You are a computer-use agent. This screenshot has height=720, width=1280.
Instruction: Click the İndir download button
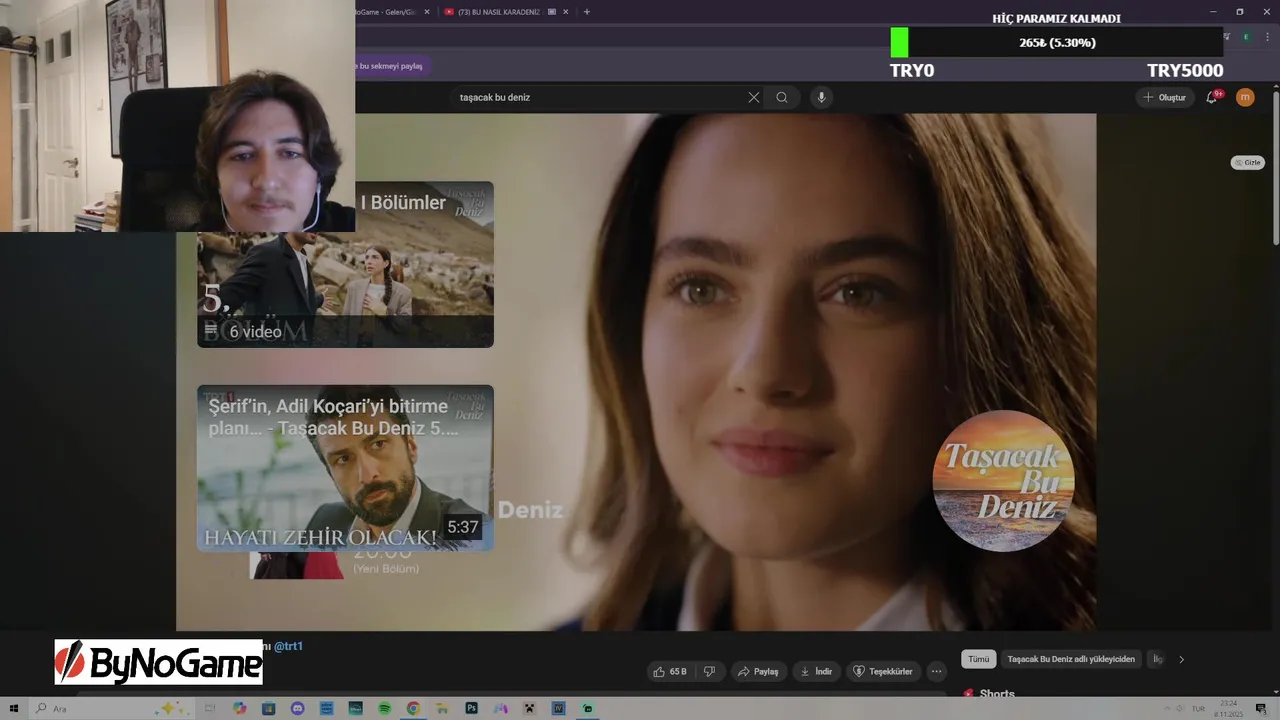tap(816, 671)
